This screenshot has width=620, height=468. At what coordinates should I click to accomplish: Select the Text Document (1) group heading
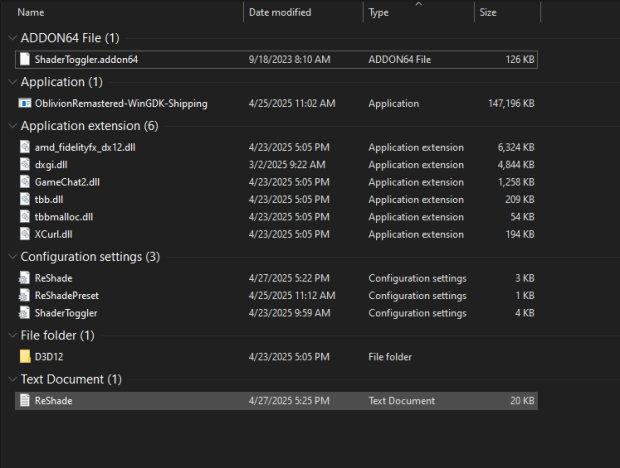pos(71,379)
